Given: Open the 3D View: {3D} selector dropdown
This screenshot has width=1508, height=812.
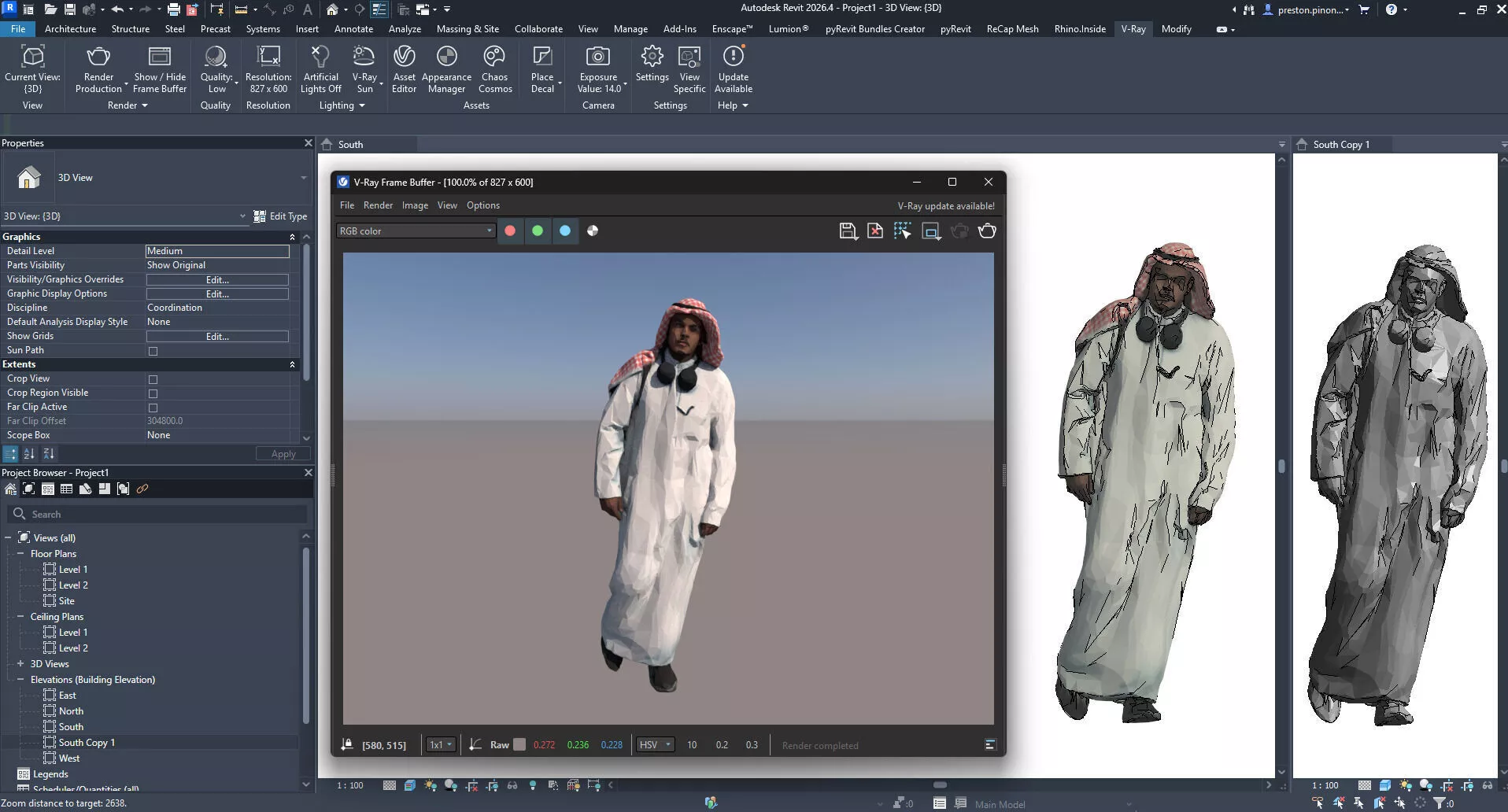Looking at the screenshot, I should pos(124,216).
